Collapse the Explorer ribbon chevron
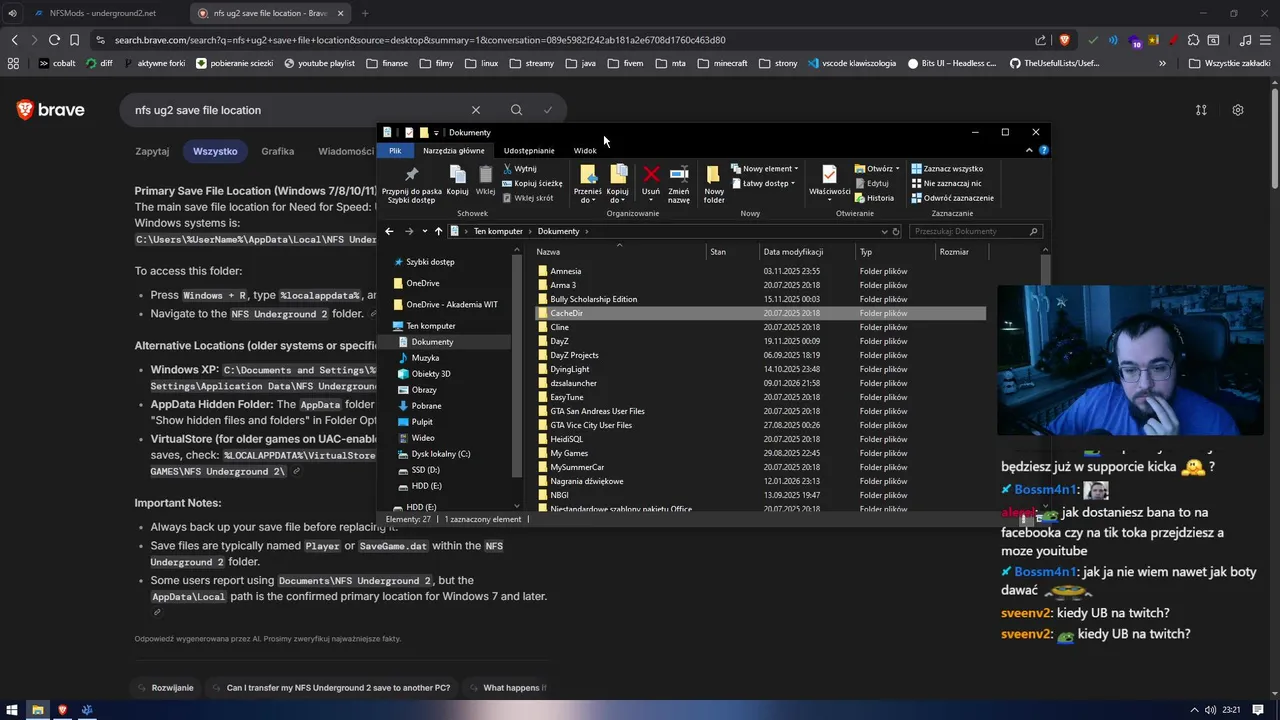Viewport: 1280px width, 720px height. point(1029,150)
